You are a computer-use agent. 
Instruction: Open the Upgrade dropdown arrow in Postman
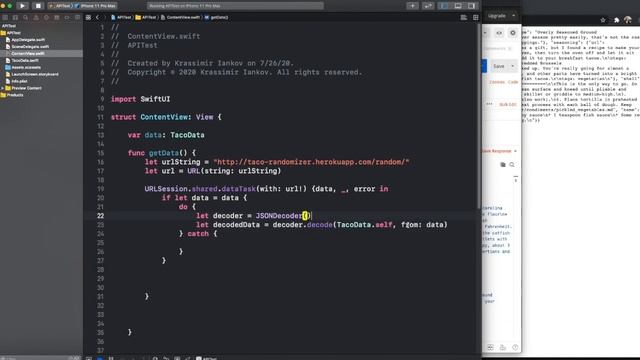click(513, 16)
